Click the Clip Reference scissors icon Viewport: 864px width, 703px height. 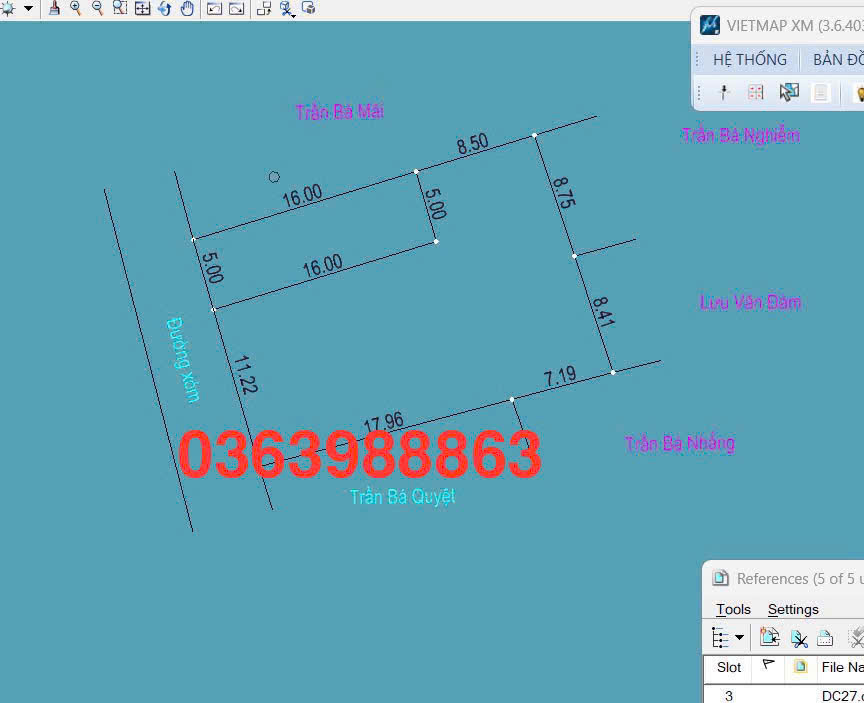[798, 637]
